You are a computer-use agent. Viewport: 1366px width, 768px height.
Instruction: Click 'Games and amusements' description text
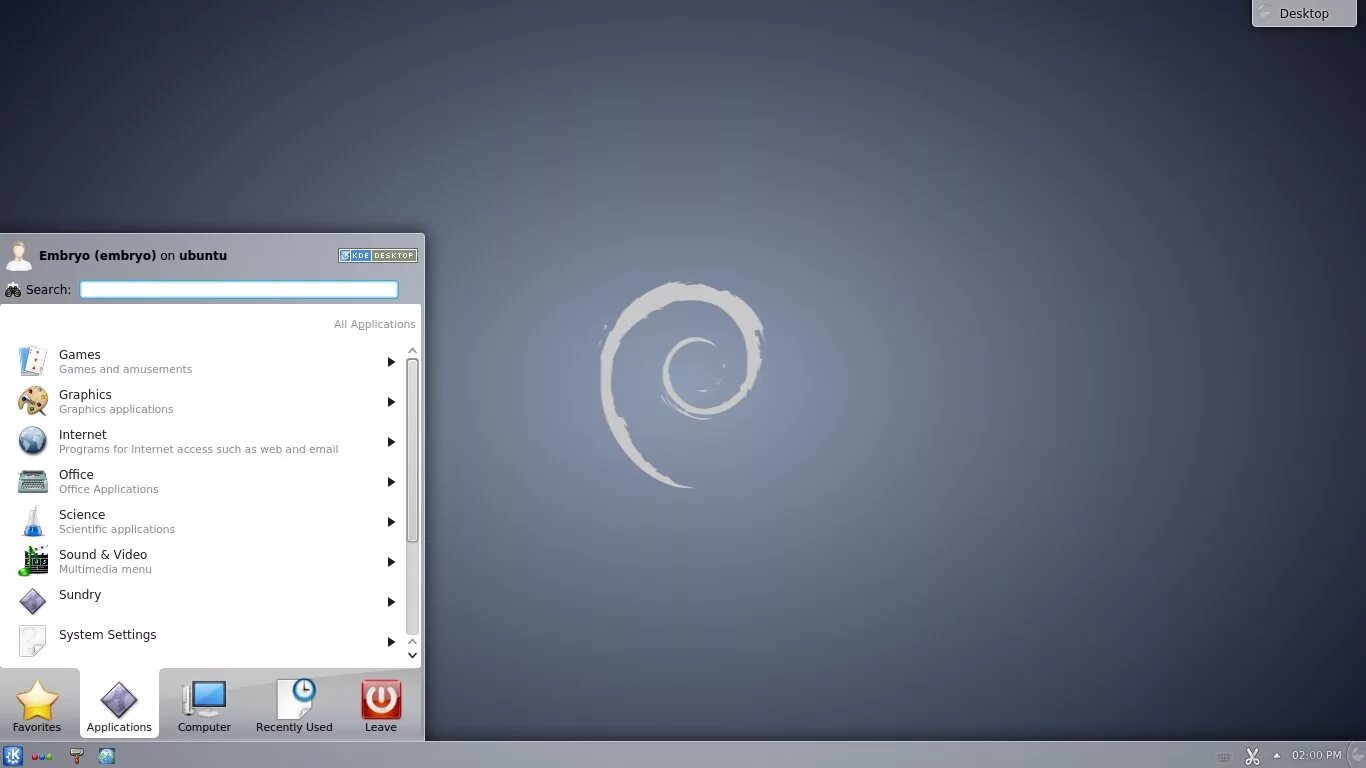coord(126,369)
